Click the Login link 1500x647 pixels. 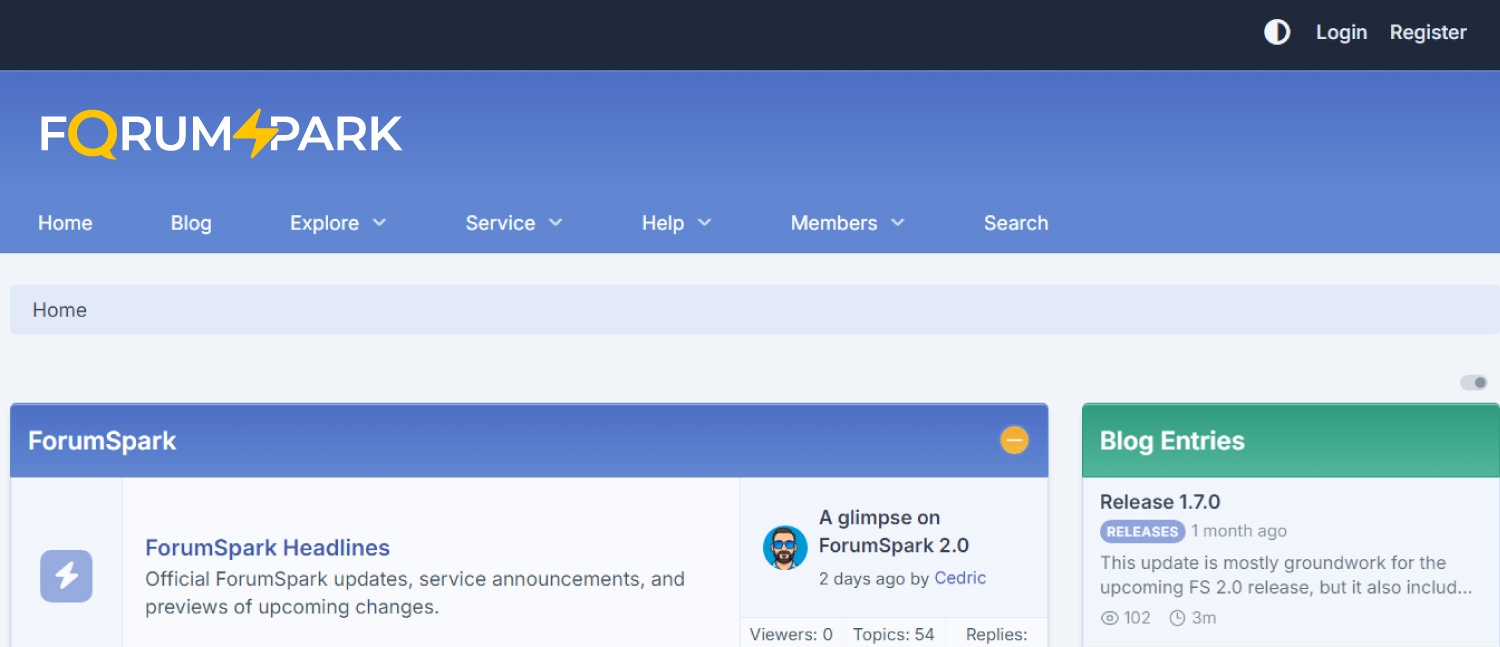[x=1341, y=32]
